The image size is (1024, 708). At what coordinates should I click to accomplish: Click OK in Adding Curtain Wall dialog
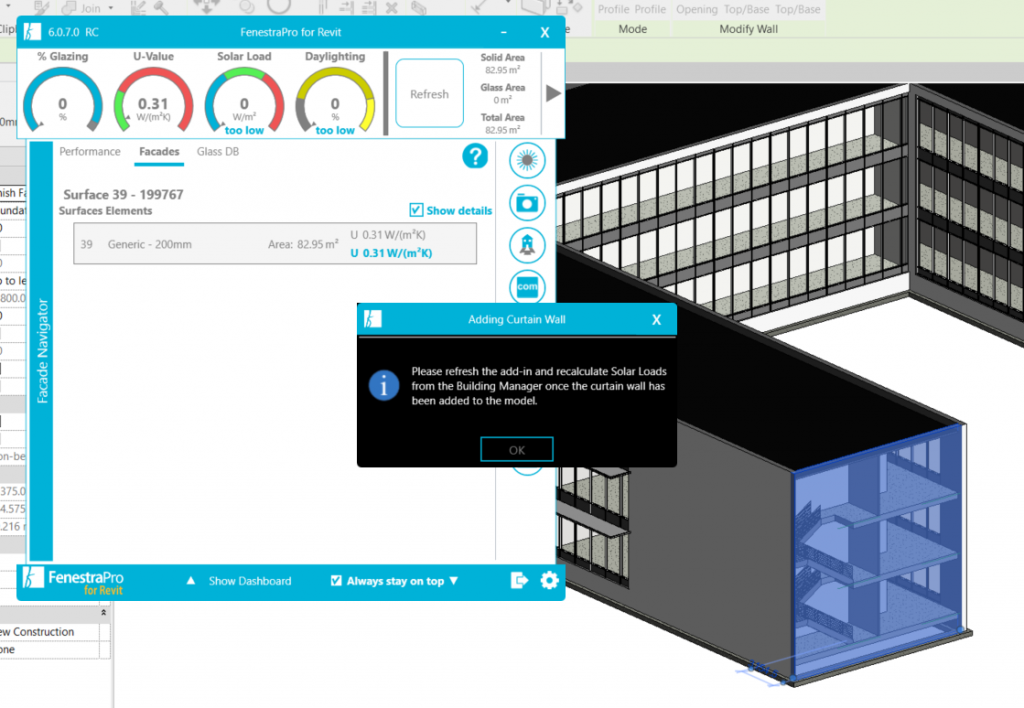coord(517,449)
